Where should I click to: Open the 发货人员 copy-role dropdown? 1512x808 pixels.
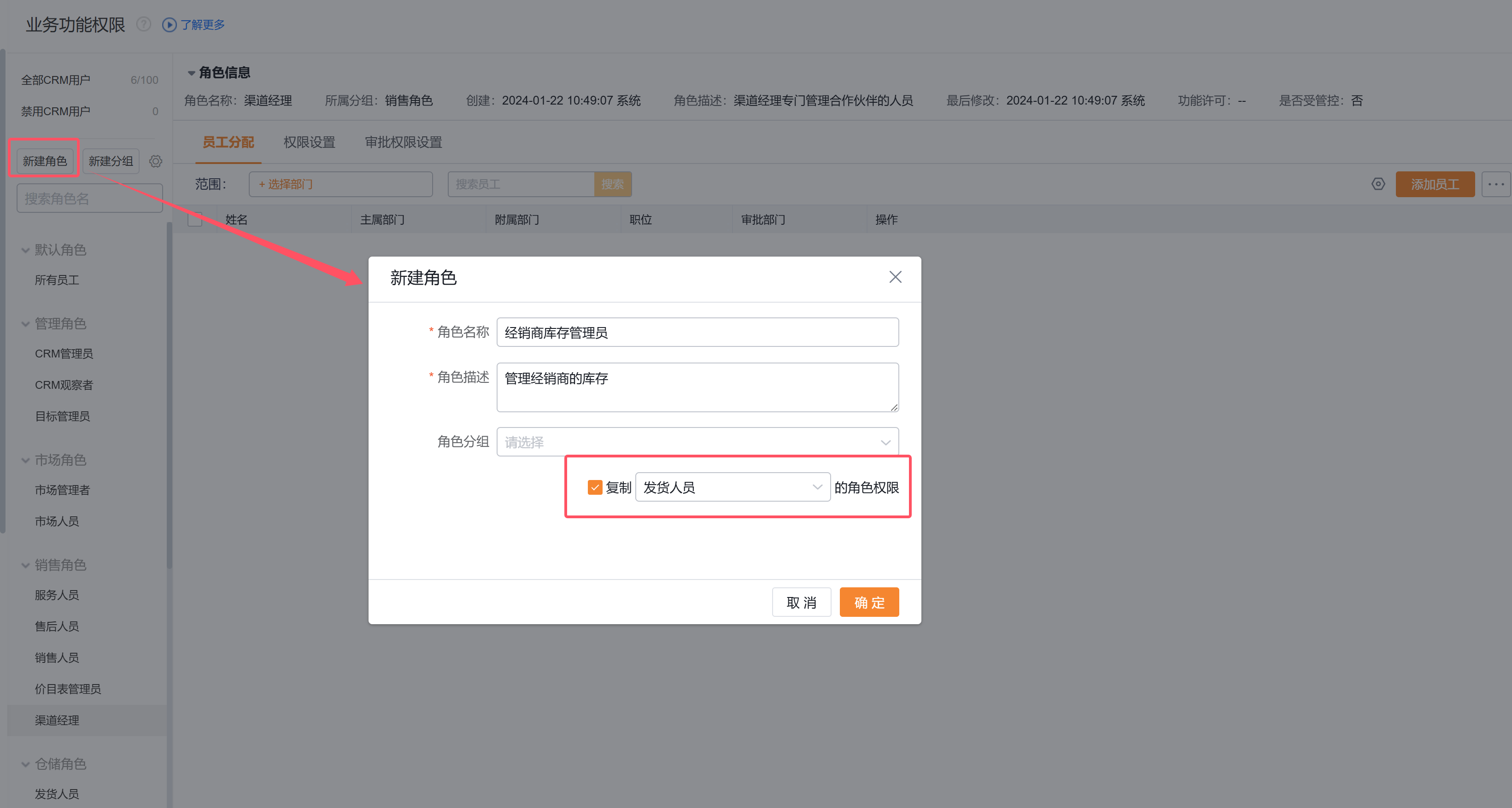point(733,487)
